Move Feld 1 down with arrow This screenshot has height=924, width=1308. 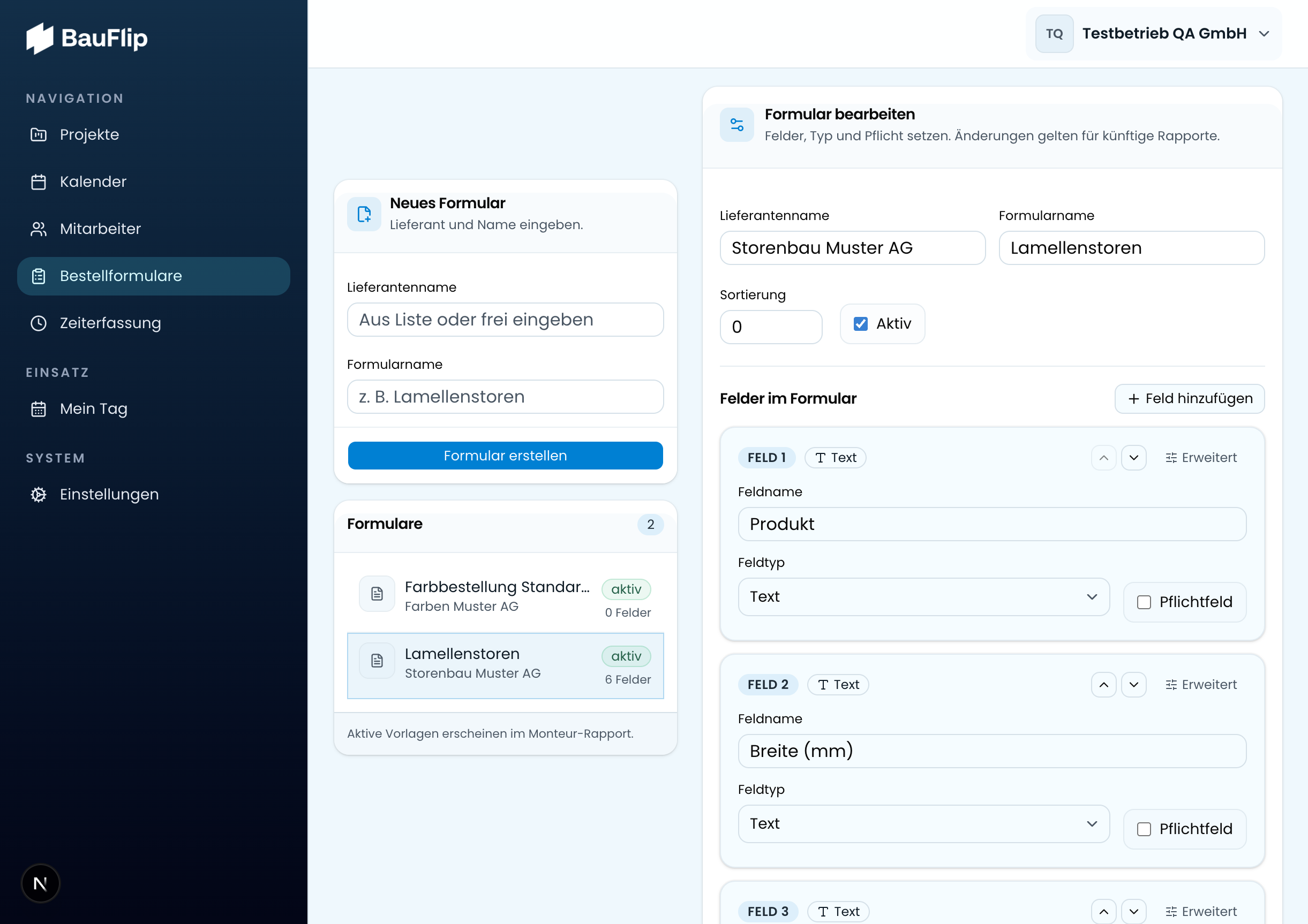coord(1134,458)
